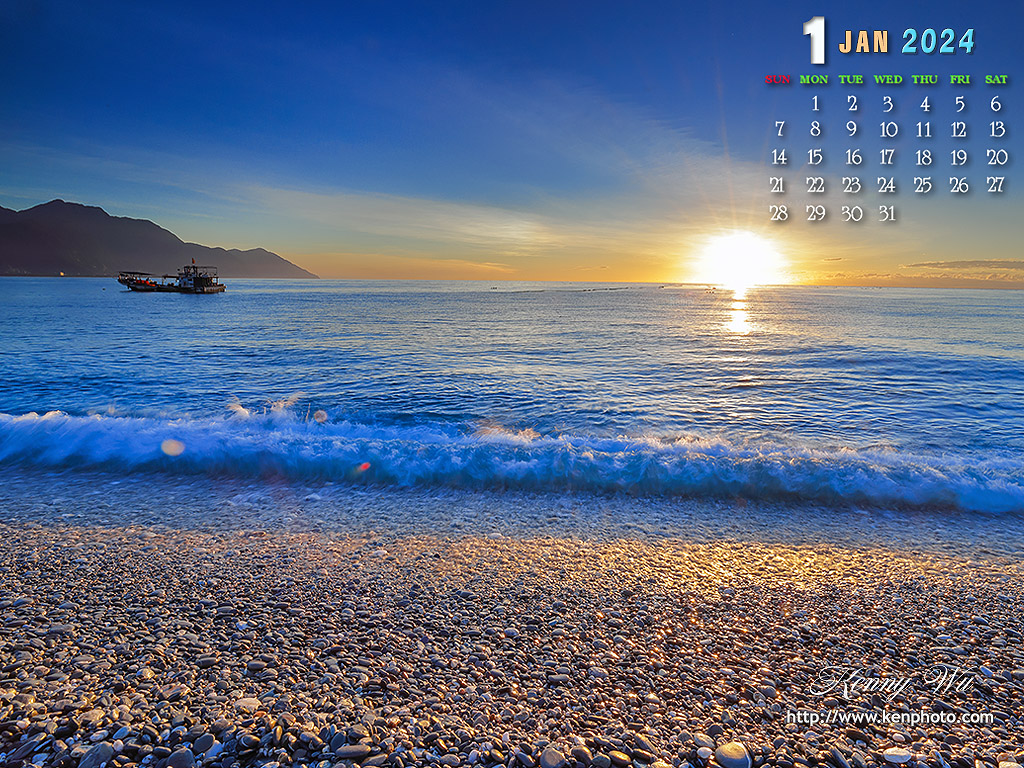This screenshot has height=768, width=1024.
Task: Select date 12 in the calendar
Action: tap(959, 129)
